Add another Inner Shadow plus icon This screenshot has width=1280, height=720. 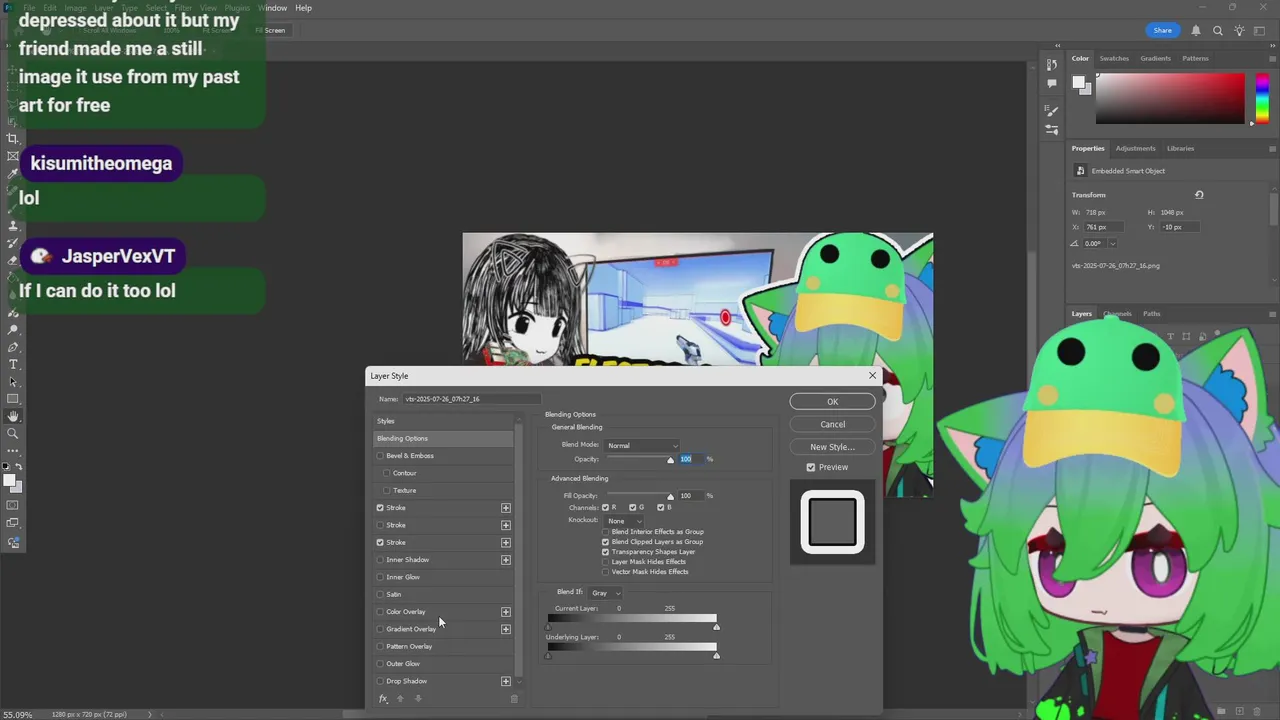coord(506,560)
